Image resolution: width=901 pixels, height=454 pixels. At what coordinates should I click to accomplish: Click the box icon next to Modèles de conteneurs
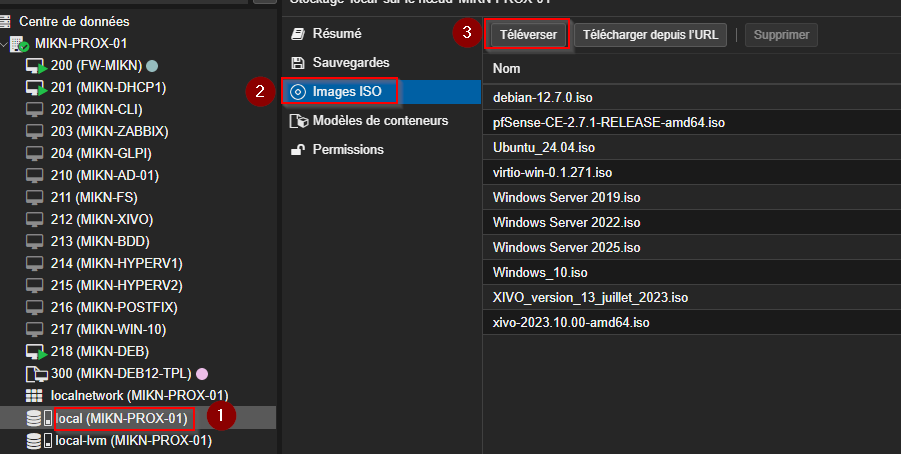pos(299,121)
